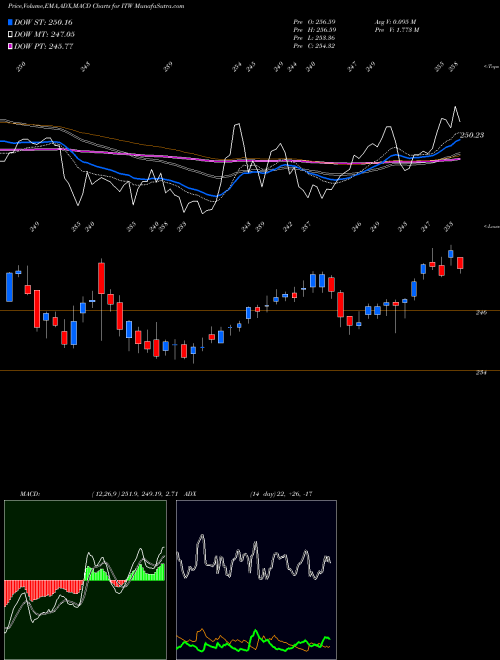Click the 'Pre O: 256.39' value
500x660 pixels.
[x=314, y=21]
